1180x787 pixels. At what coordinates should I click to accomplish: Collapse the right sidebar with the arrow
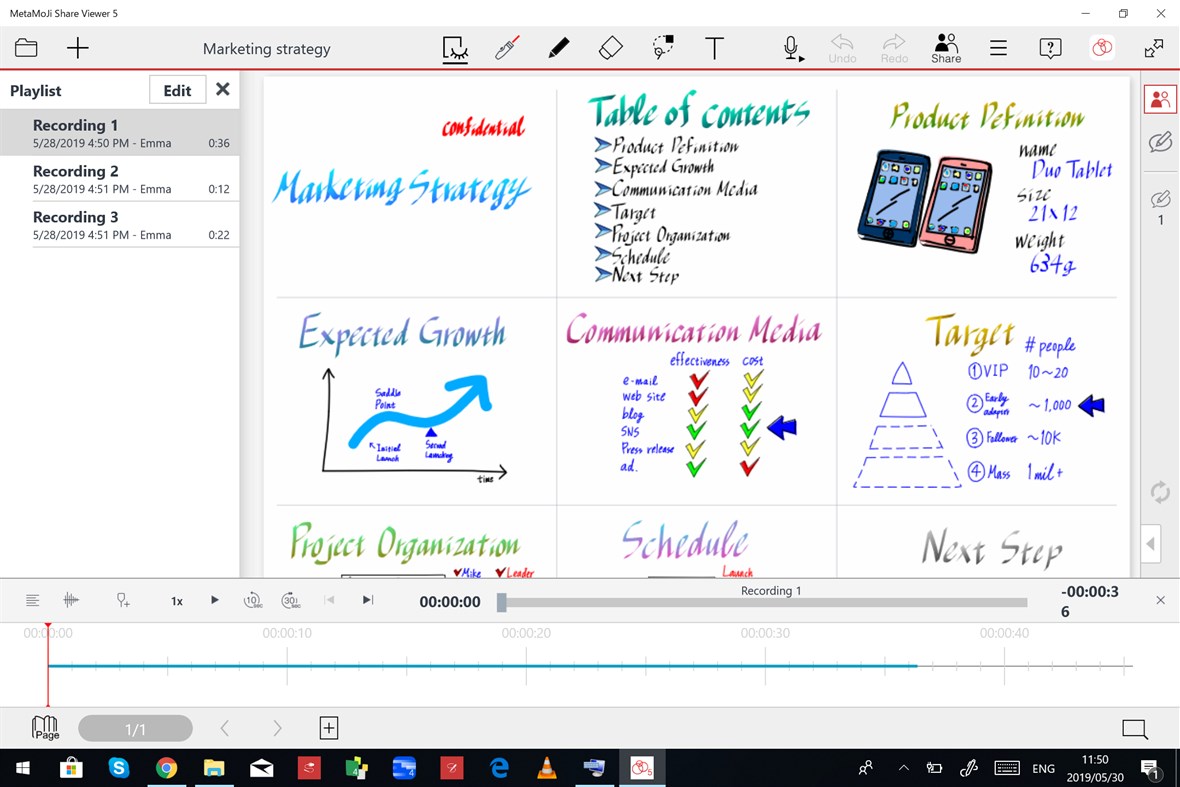pyautogui.click(x=1150, y=542)
